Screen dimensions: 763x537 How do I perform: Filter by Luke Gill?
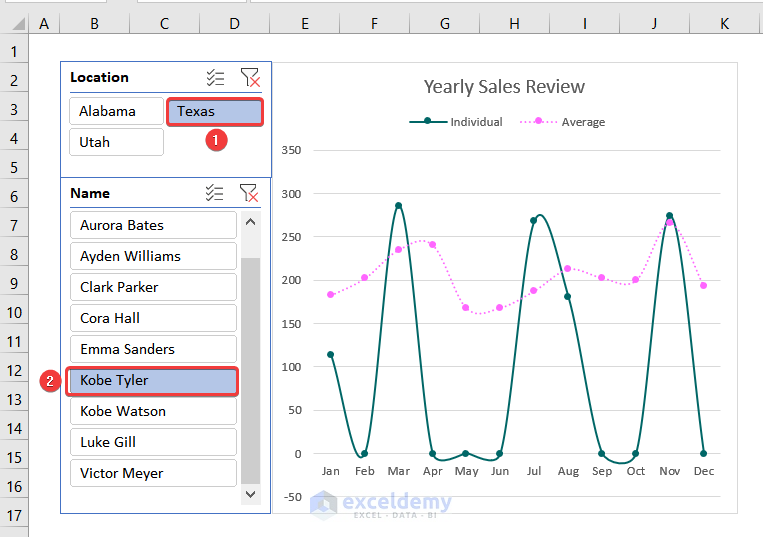(x=153, y=442)
